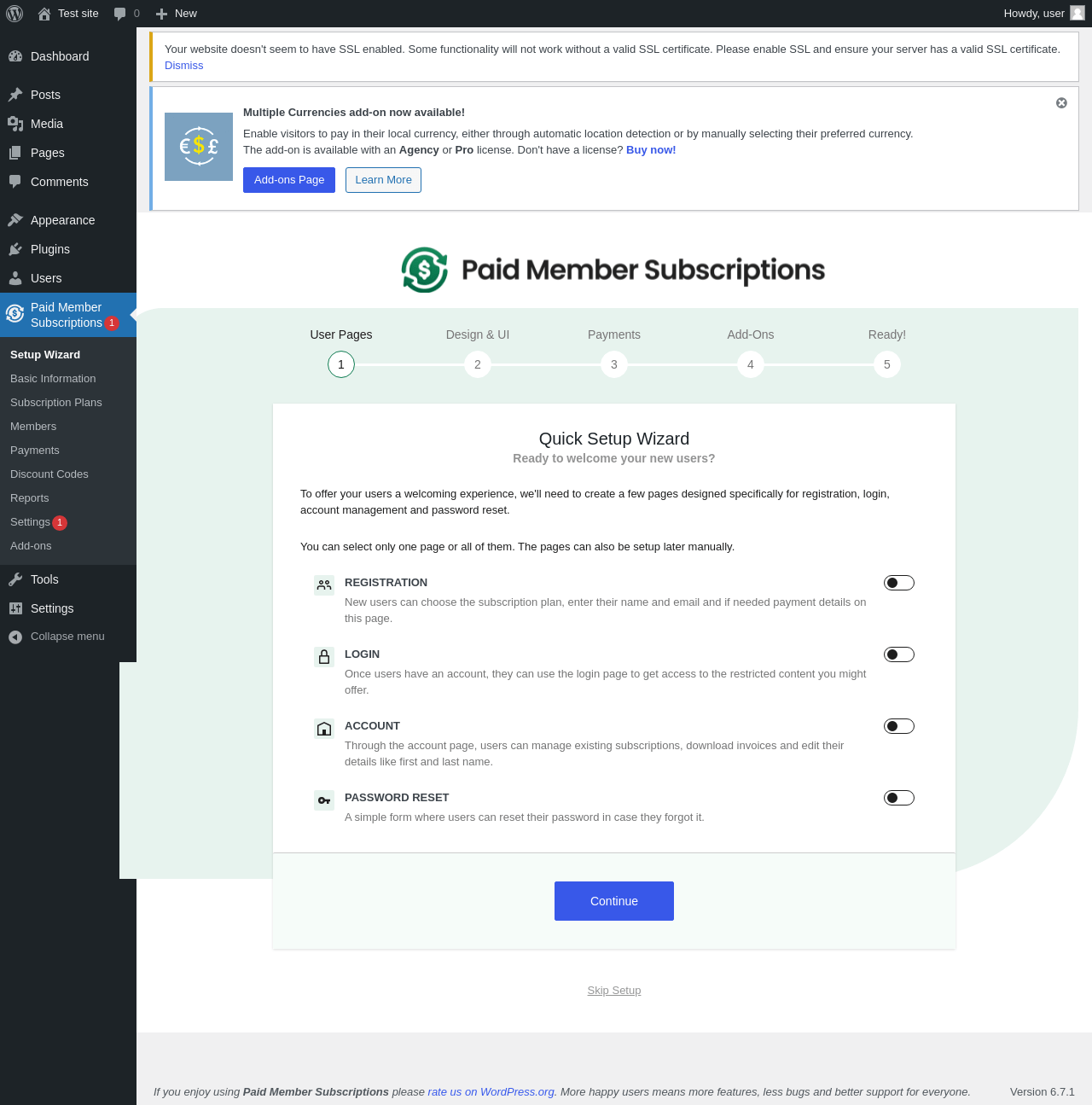Click the Settings sliders icon in sidebar
Viewport: 1092px width, 1105px height.
pyautogui.click(x=15, y=608)
